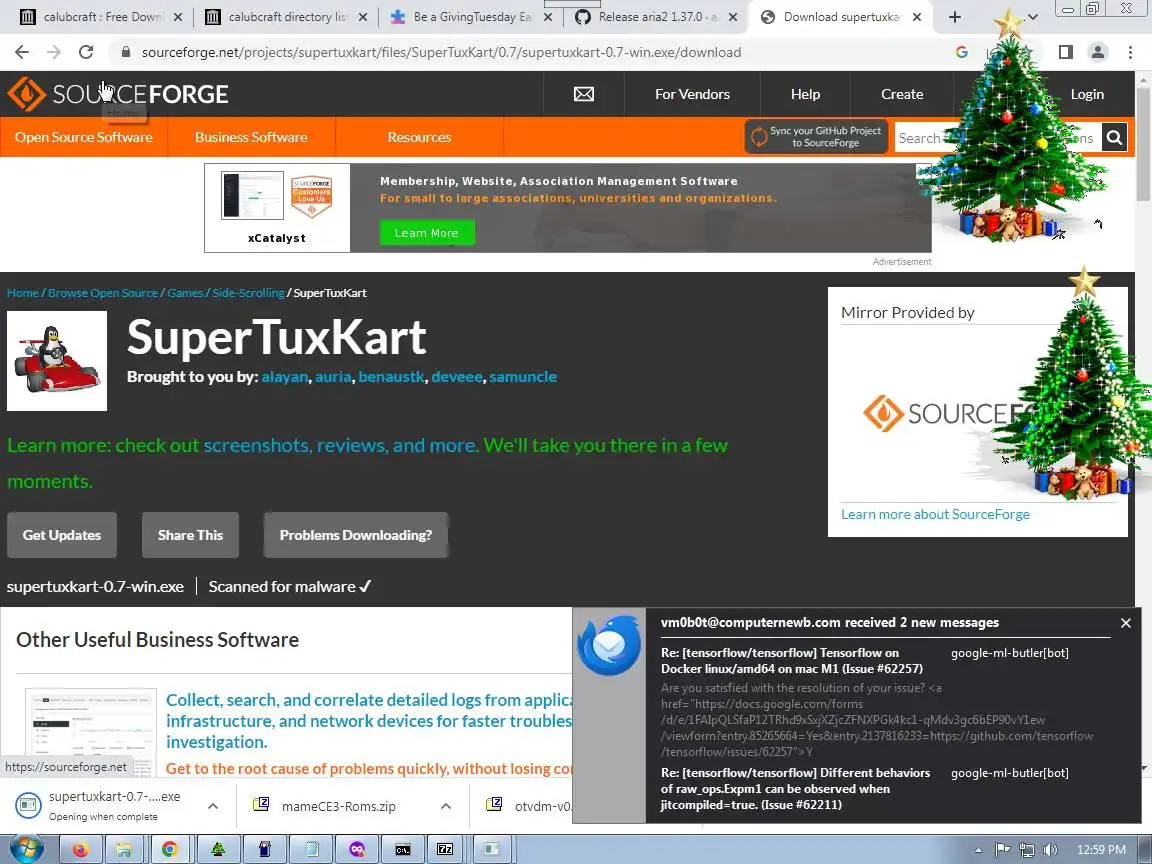Click Learn more about SourceForge link
Screen dimensions: 1152x864
point(935,514)
